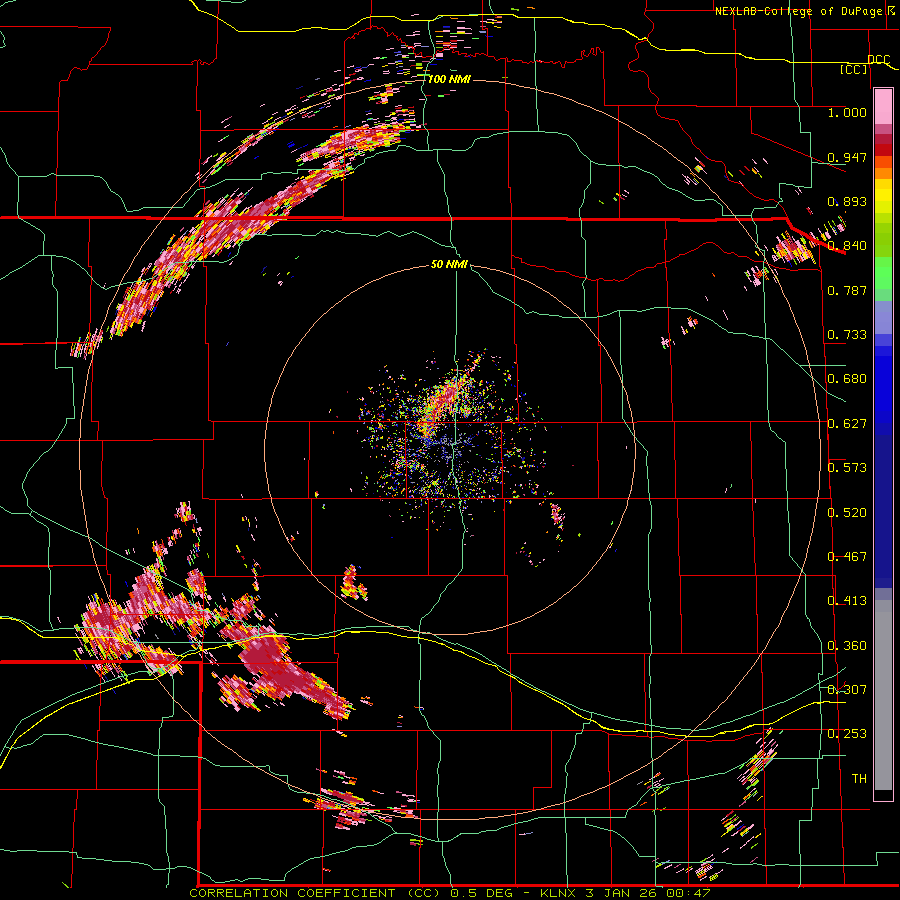Screen dimensions: 900x900
Task: Pick the light pink top color bar segment
Action: point(883,107)
